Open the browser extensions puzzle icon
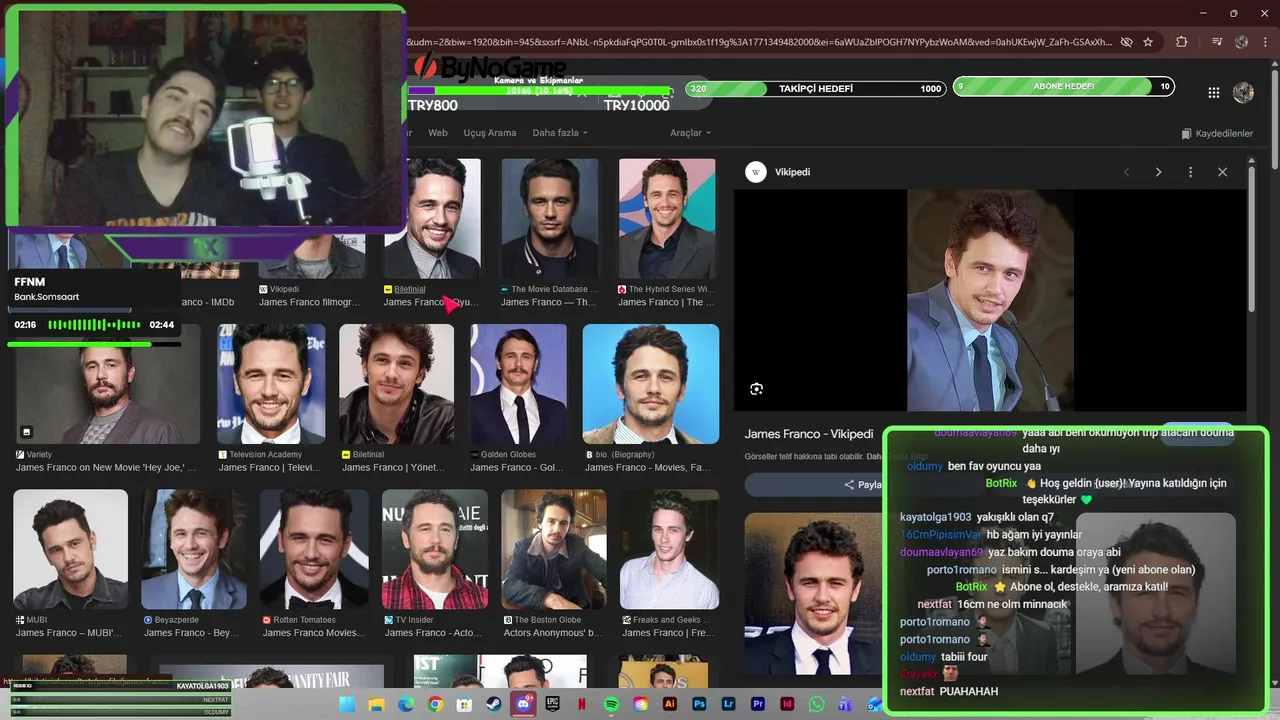 [1181, 42]
